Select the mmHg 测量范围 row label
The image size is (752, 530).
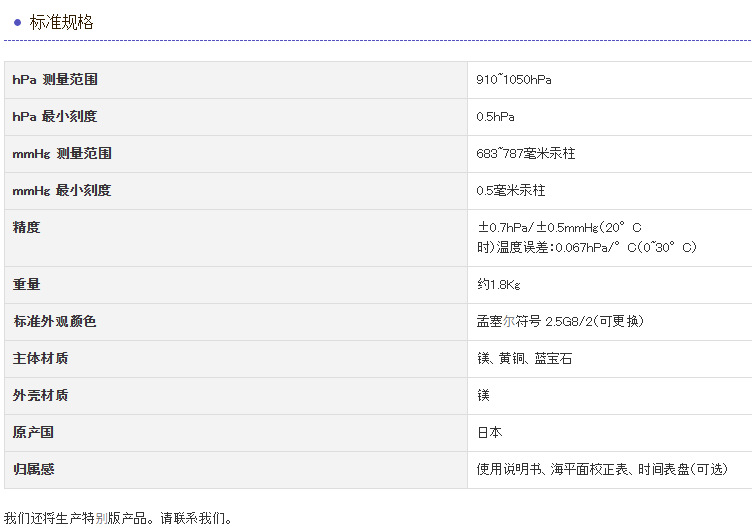click(x=62, y=153)
